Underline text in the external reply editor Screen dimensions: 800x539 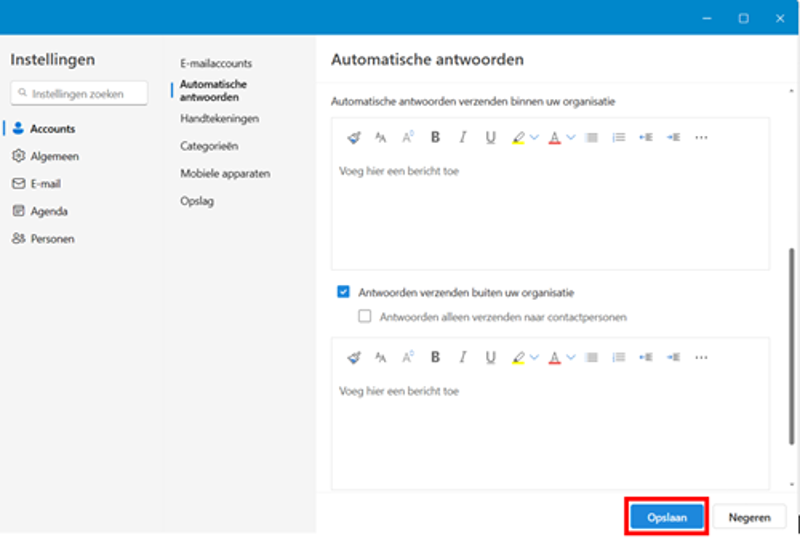pos(490,357)
